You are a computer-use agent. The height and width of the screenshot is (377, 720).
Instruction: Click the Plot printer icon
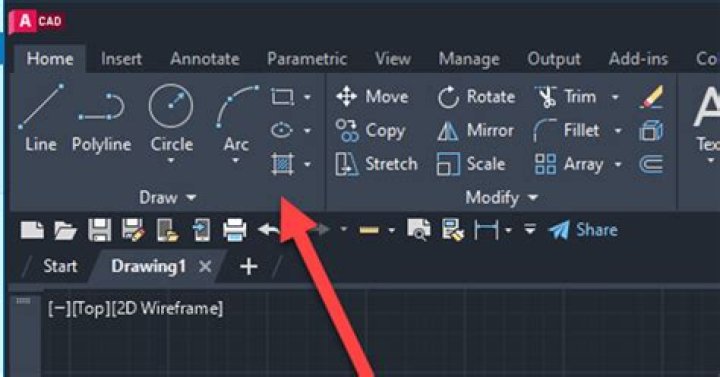(x=235, y=230)
